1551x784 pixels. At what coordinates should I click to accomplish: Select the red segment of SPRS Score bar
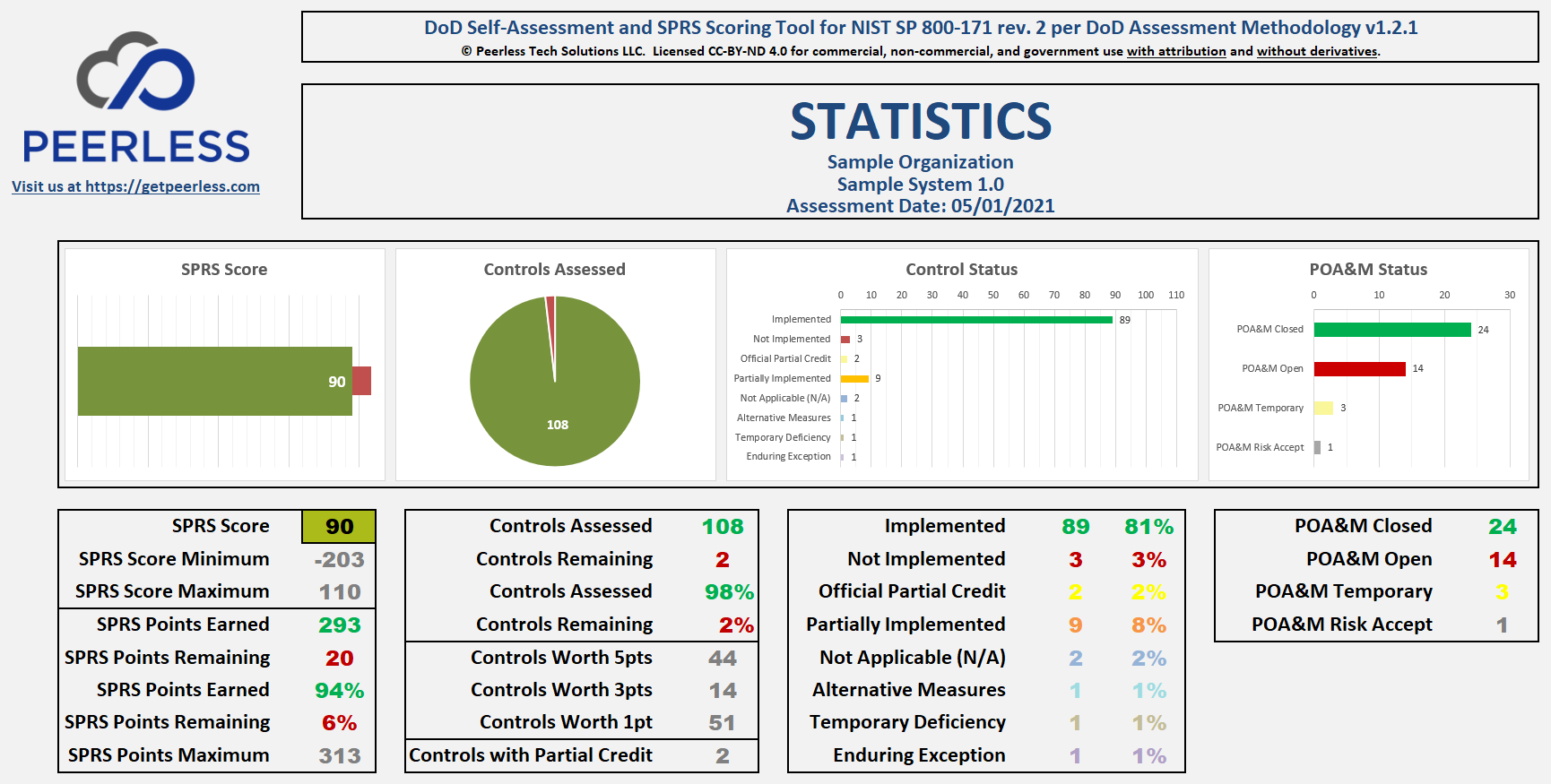(x=361, y=381)
